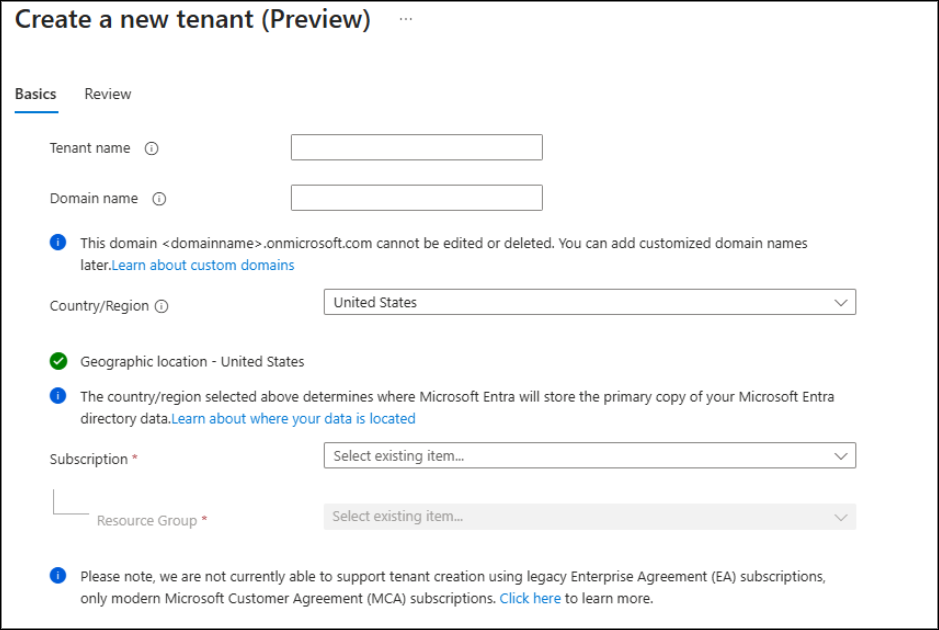
Task: Open the Resource Group dropdown
Action: coord(589,517)
